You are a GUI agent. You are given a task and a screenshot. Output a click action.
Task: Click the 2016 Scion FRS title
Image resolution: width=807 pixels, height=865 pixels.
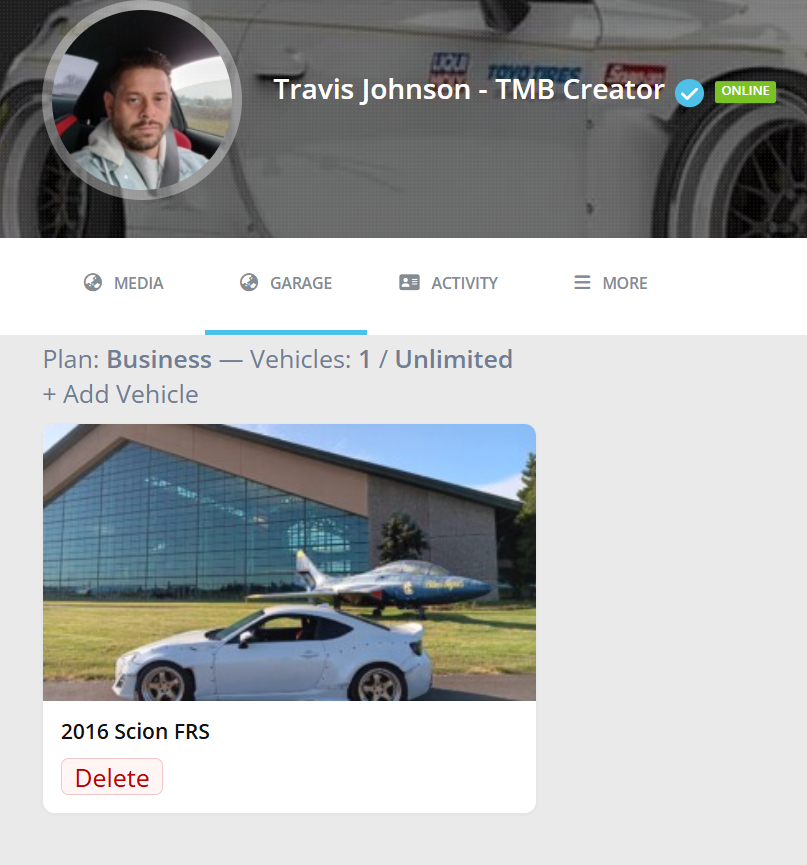tap(135, 731)
